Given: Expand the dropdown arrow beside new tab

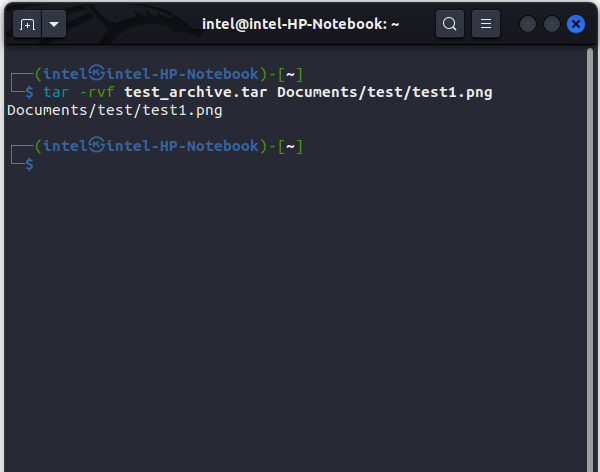Looking at the screenshot, I should point(53,24).
